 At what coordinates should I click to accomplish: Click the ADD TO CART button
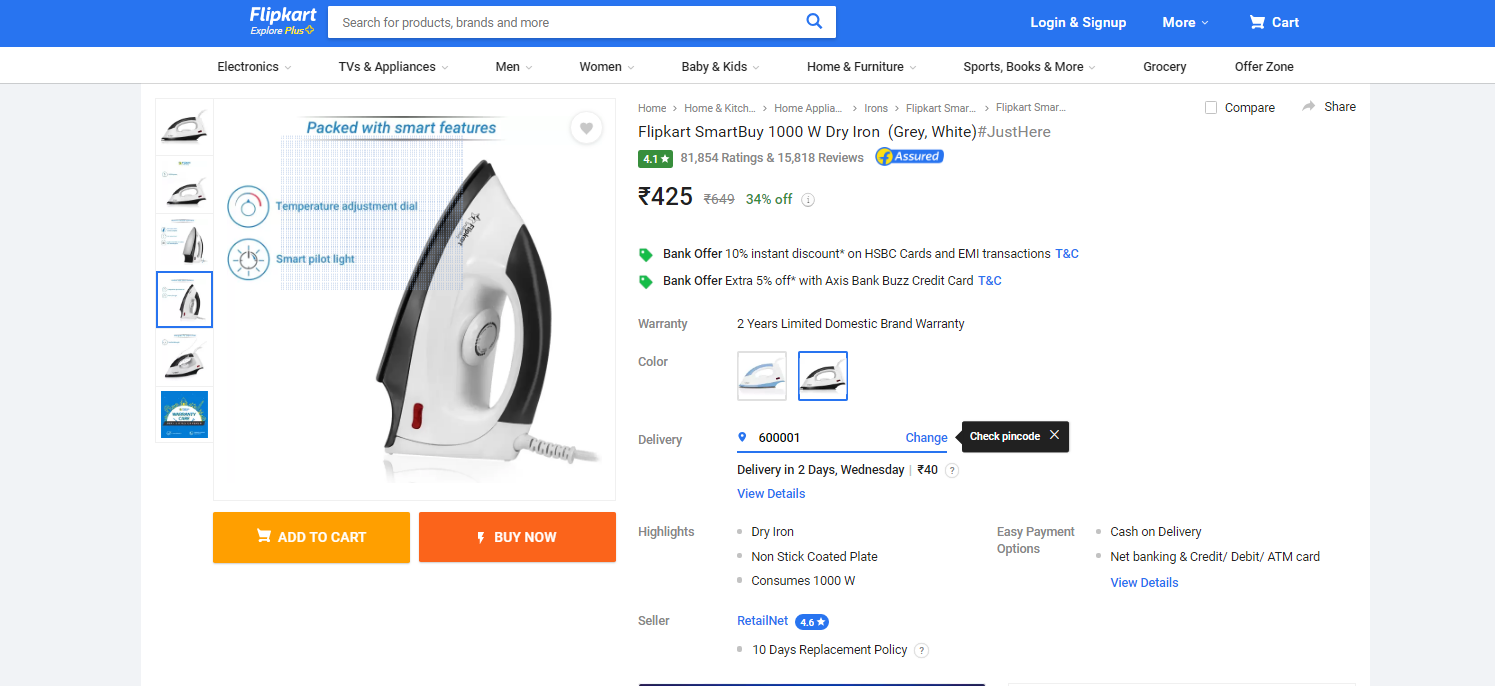tap(311, 537)
